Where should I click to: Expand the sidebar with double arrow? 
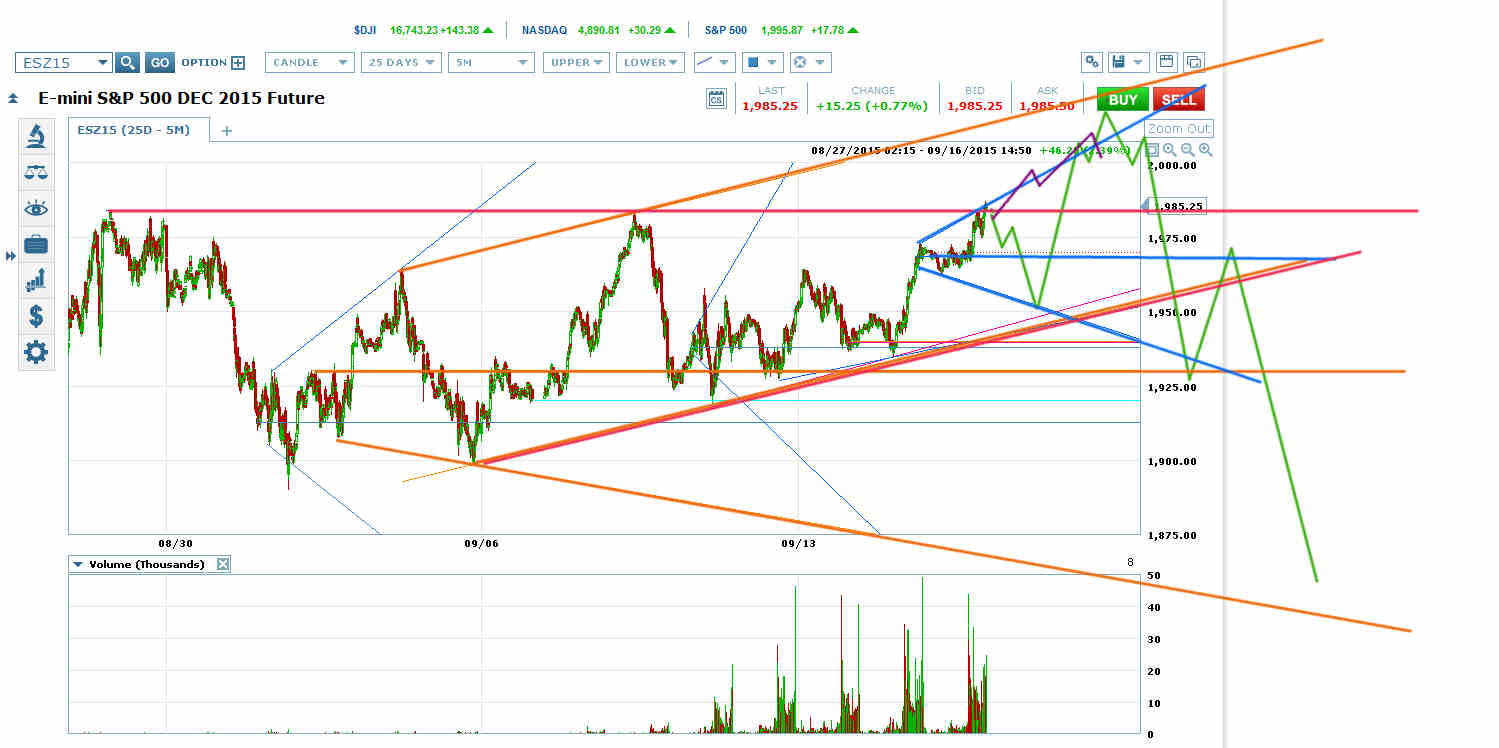[11, 256]
